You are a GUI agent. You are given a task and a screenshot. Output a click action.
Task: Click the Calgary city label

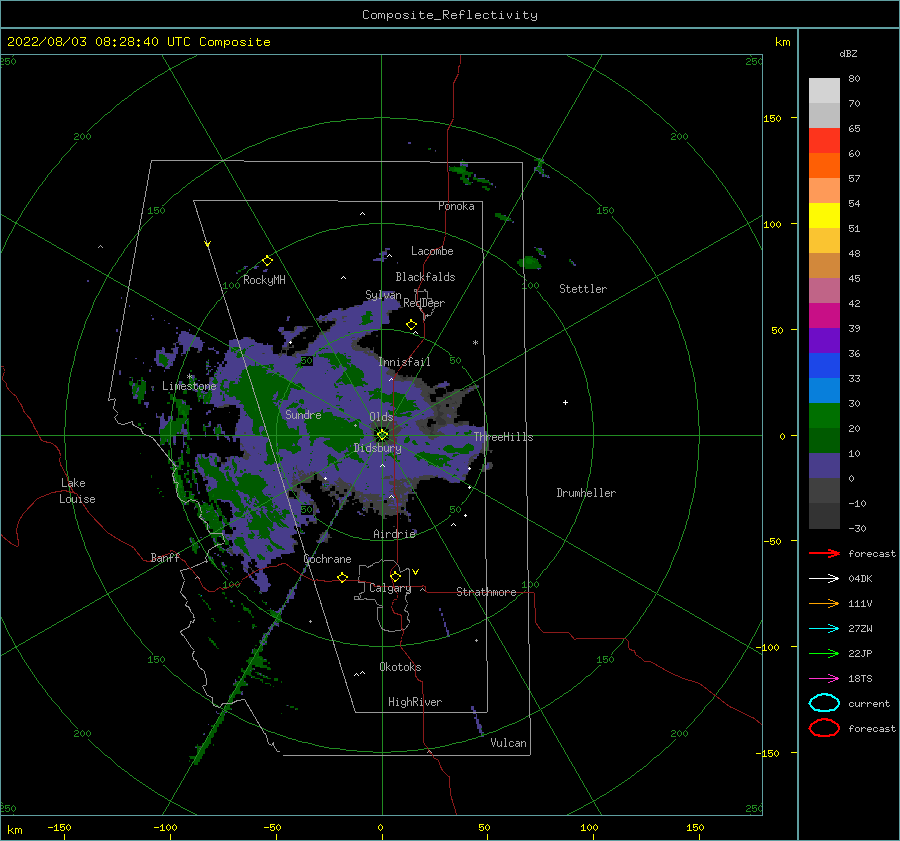(x=390, y=588)
